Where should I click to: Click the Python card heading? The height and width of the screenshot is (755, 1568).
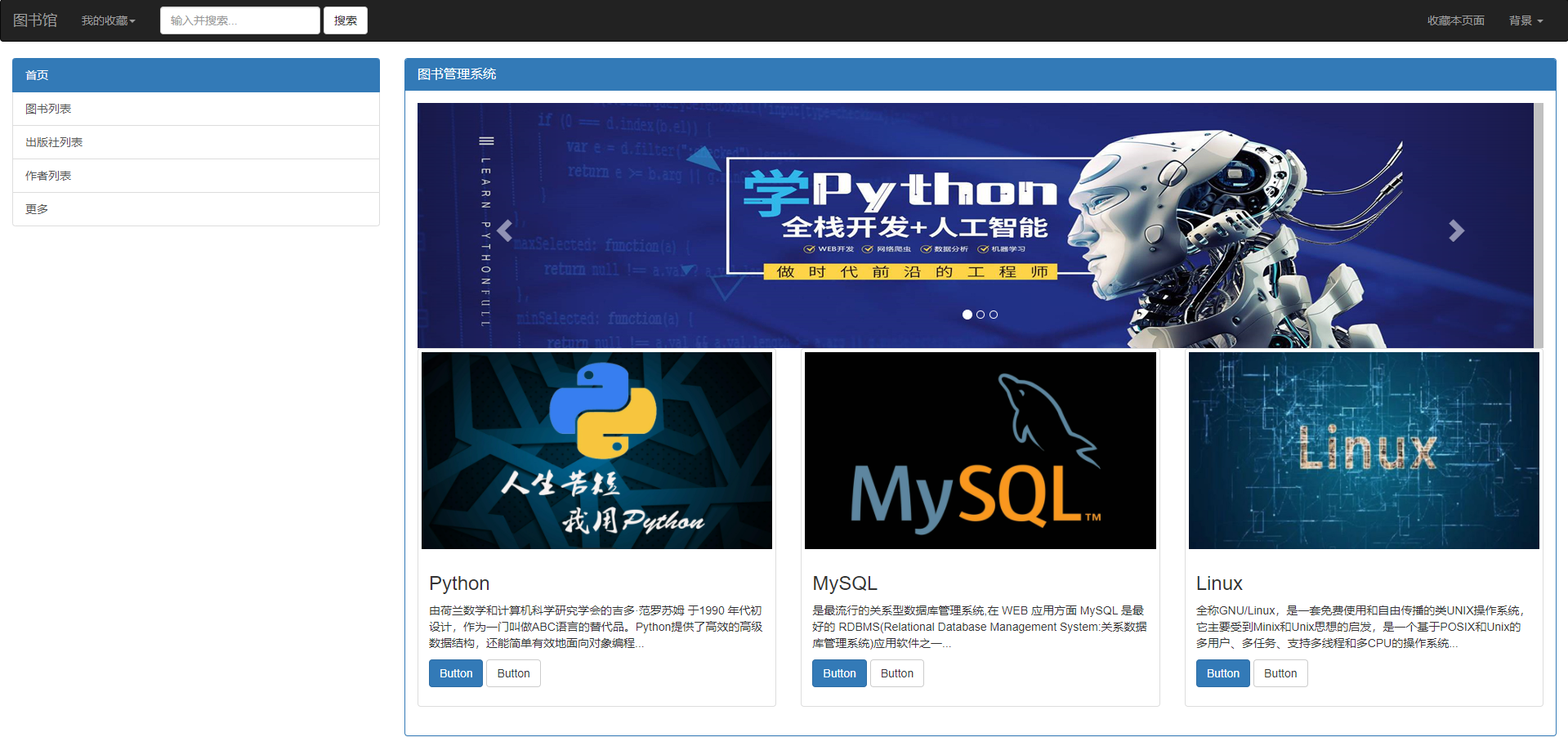[459, 583]
